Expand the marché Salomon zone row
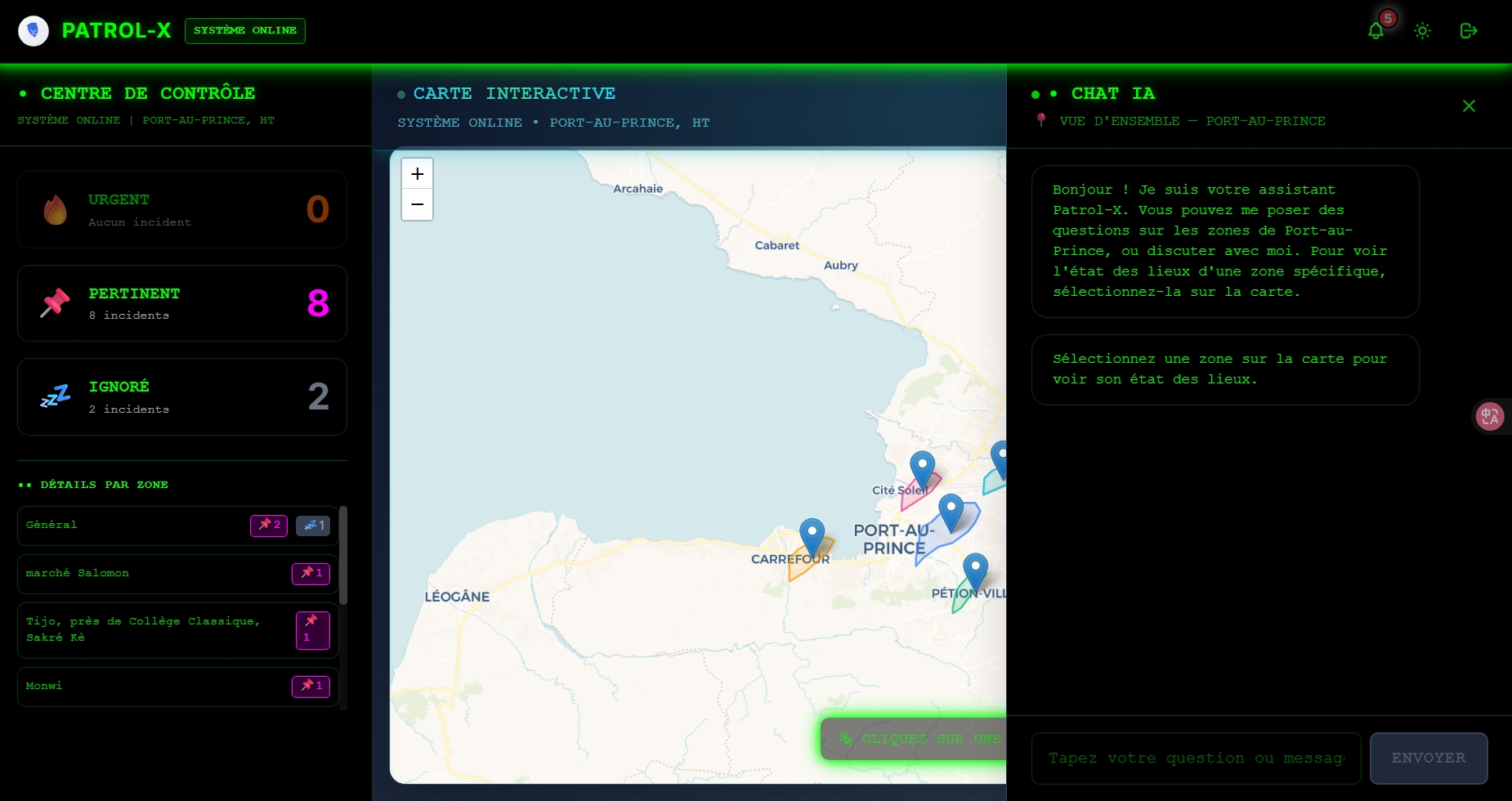The width and height of the screenshot is (1512, 801). 131,574
